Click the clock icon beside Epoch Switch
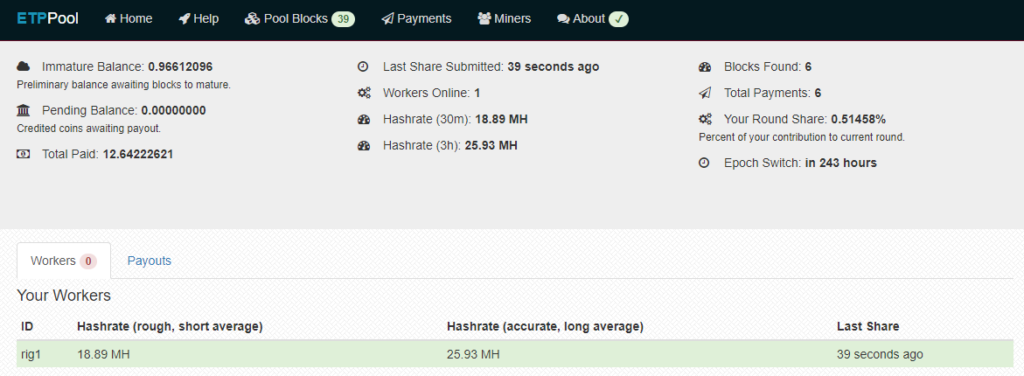The height and width of the screenshot is (376, 1024). (x=704, y=163)
